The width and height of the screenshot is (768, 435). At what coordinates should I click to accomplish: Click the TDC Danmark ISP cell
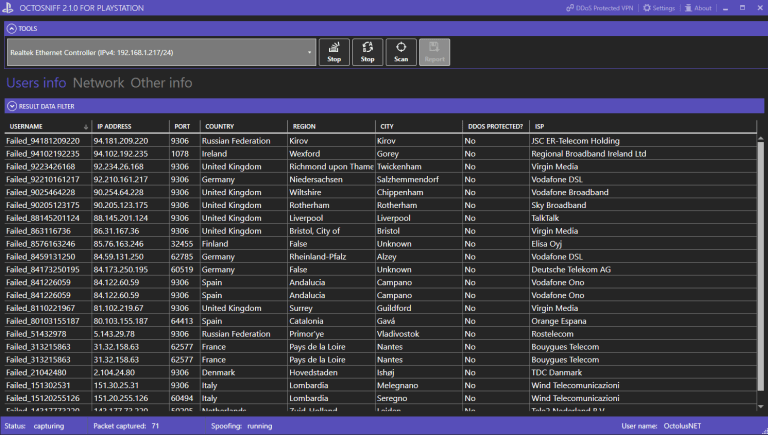[x=556, y=372]
